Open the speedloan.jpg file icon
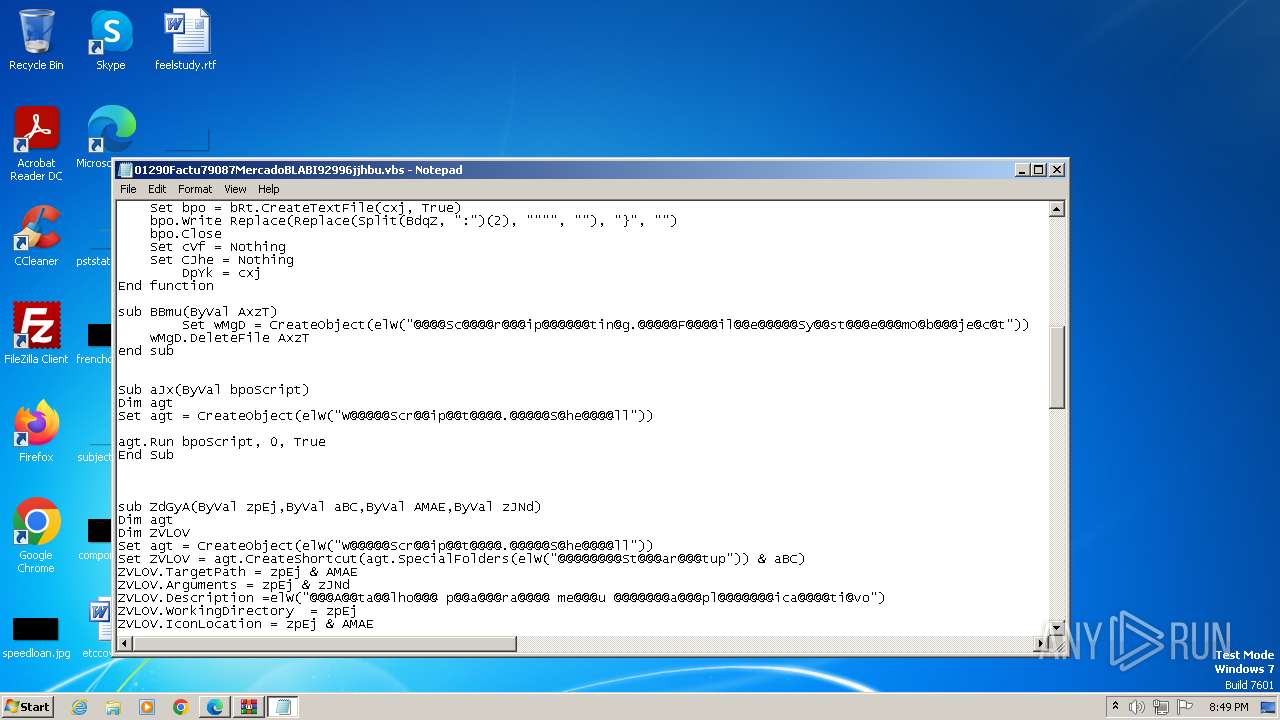This screenshot has width=1280, height=720. 36,636
